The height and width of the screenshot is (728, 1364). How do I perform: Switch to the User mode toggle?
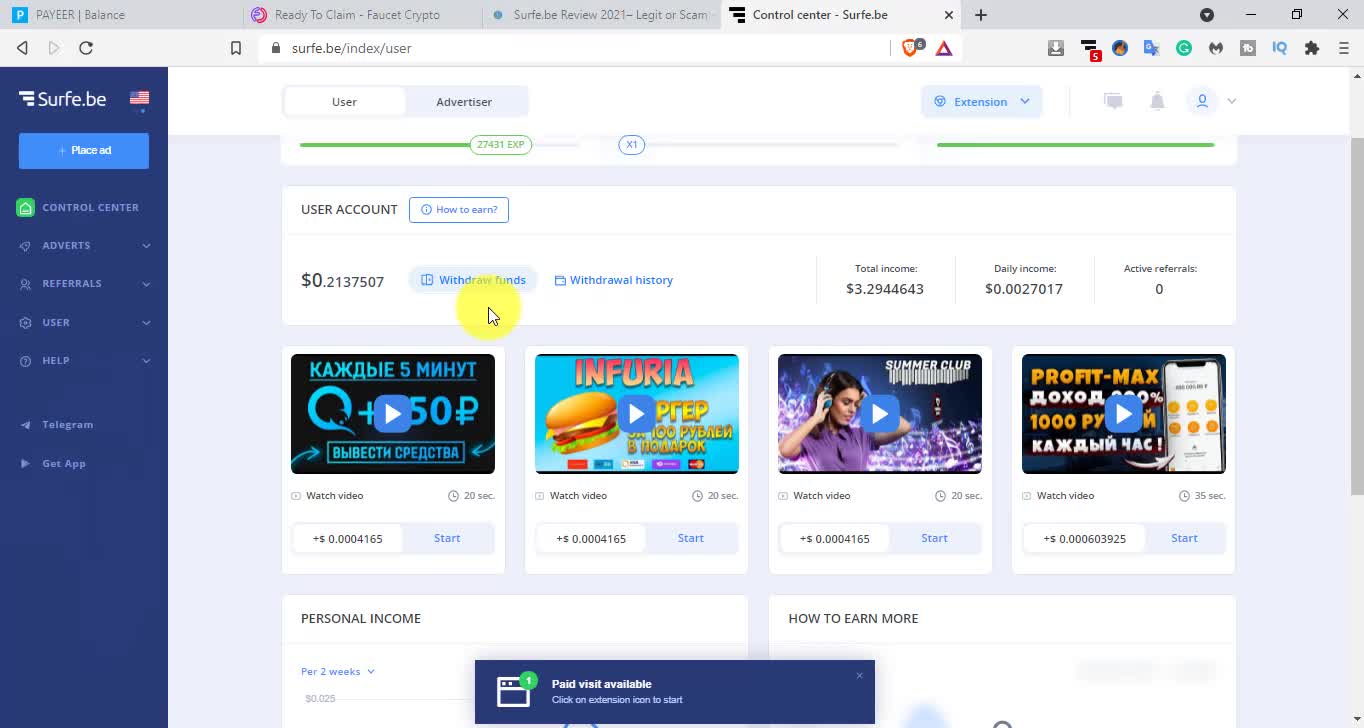pos(344,102)
